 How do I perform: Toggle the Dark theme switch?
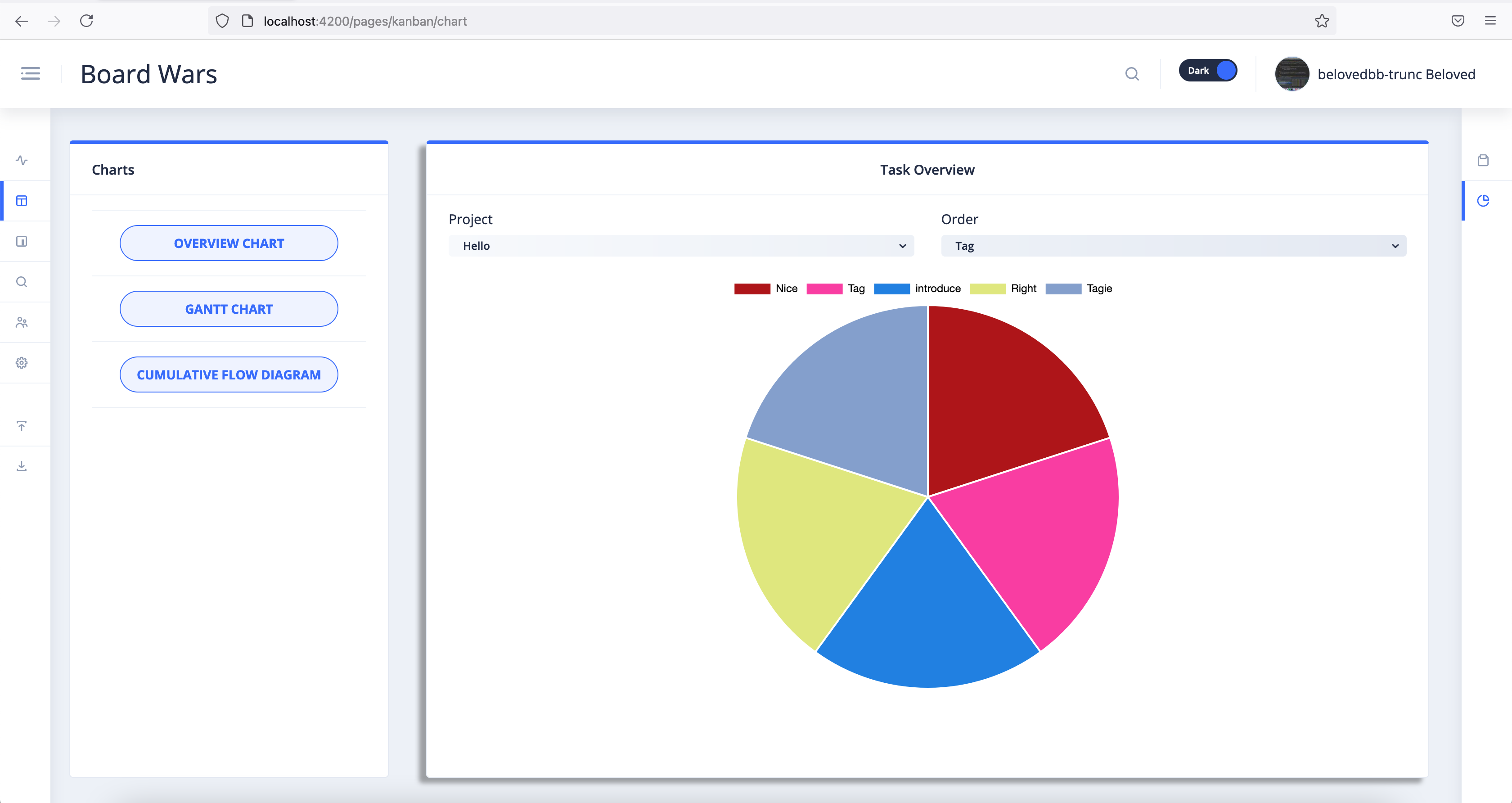tap(1208, 70)
